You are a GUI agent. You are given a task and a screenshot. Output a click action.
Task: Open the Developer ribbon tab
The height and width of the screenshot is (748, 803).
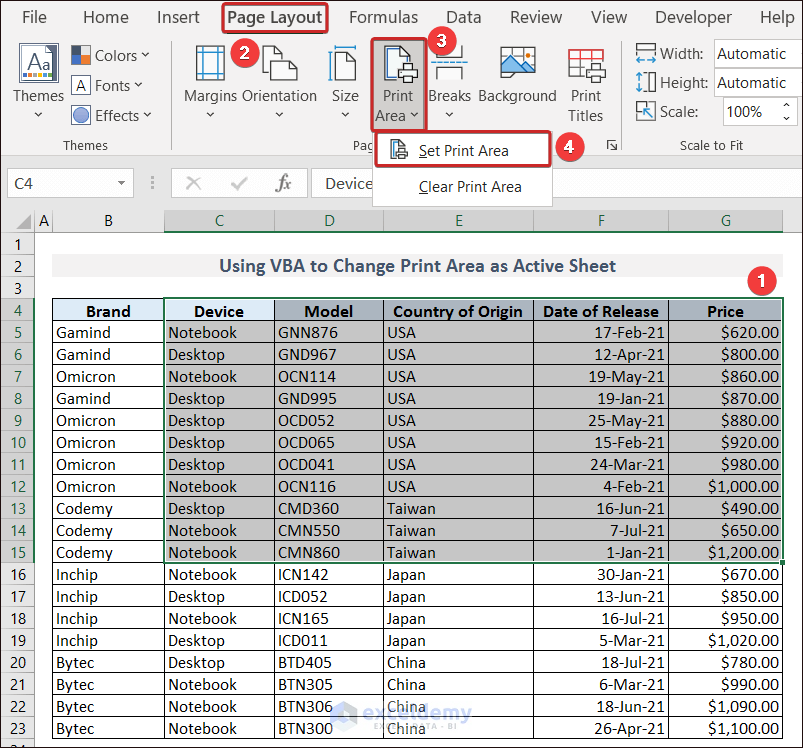693,17
